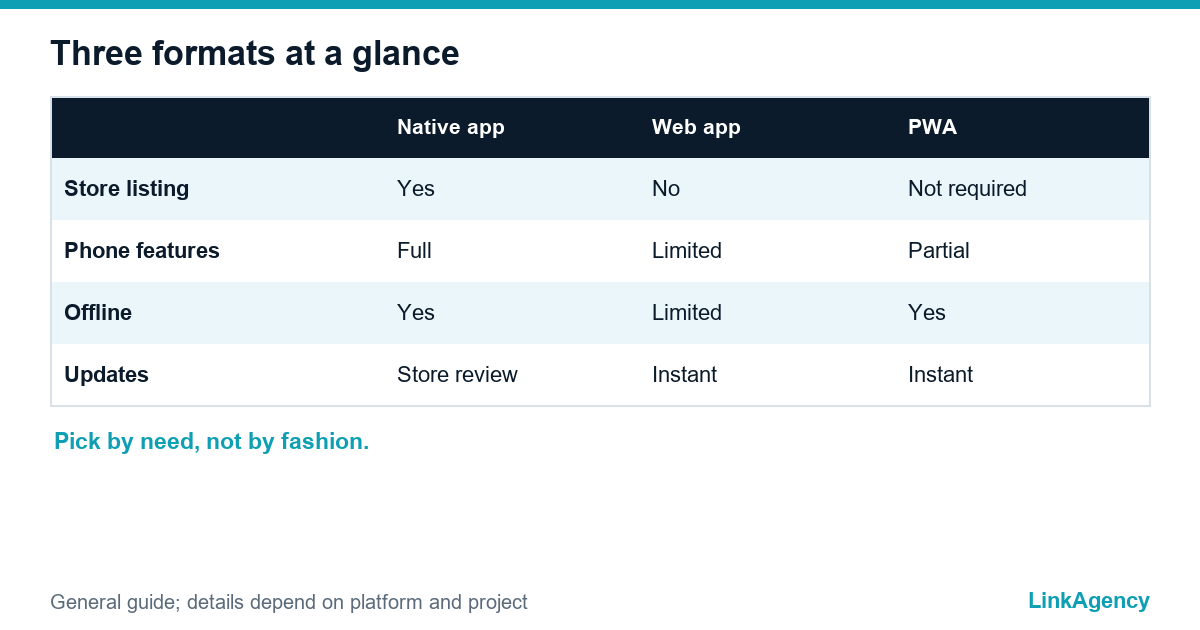Image resolution: width=1200 pixels, height=630 pixels.
Task: Click the "LinkAgency" brand text
Action: pos(1089,600)
